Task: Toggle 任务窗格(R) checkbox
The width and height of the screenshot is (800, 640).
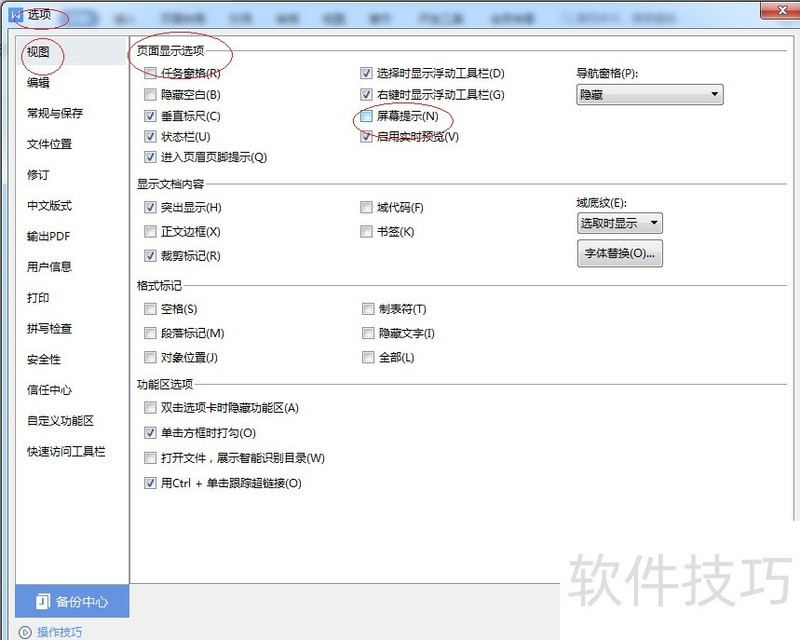Action: click(150, 73)
